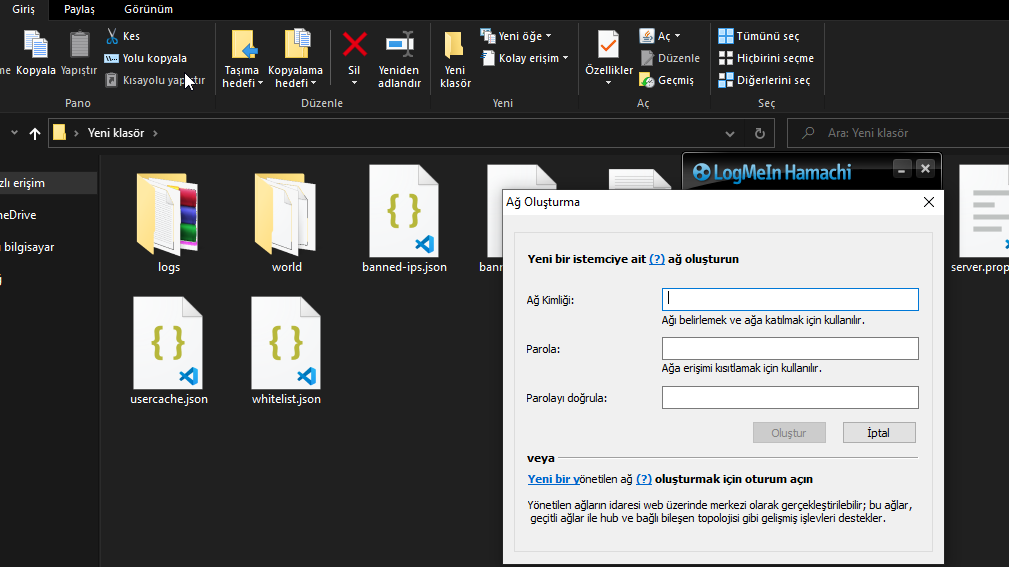Click the (?) help link after 'yönetilen ağ'
Image resolution: width=1009 pixels, height=567 pixels.
(643, 479)
